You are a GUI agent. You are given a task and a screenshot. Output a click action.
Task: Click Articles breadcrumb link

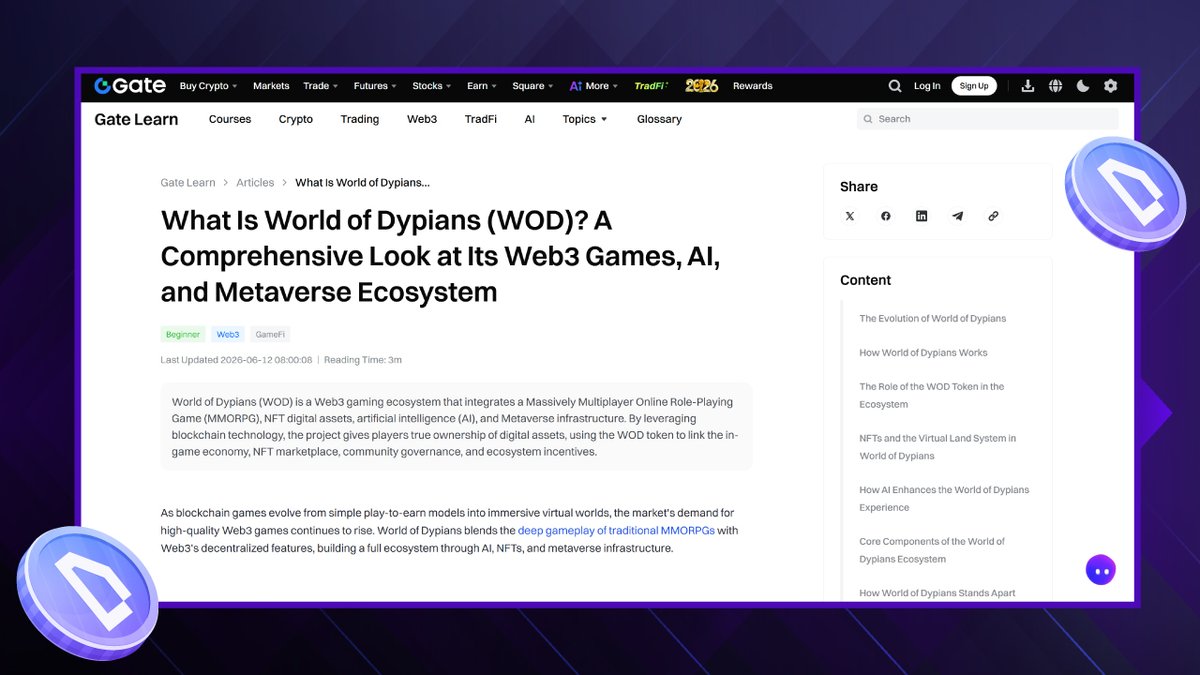point(255,183)
